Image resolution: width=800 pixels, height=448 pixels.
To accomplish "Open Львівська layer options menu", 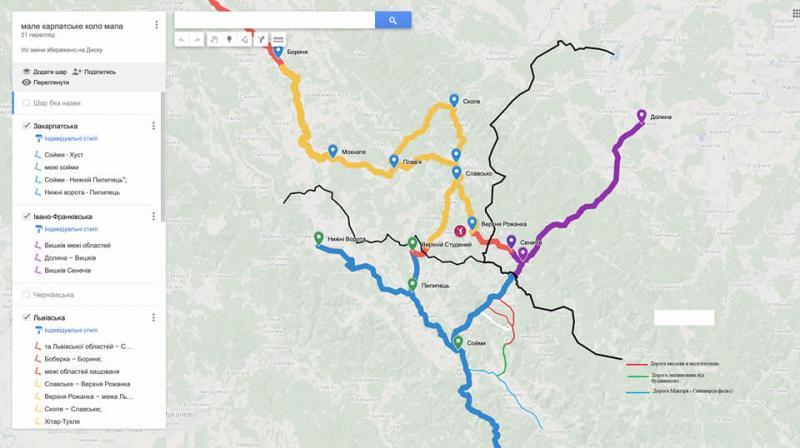I will click(x=154, y=317).
